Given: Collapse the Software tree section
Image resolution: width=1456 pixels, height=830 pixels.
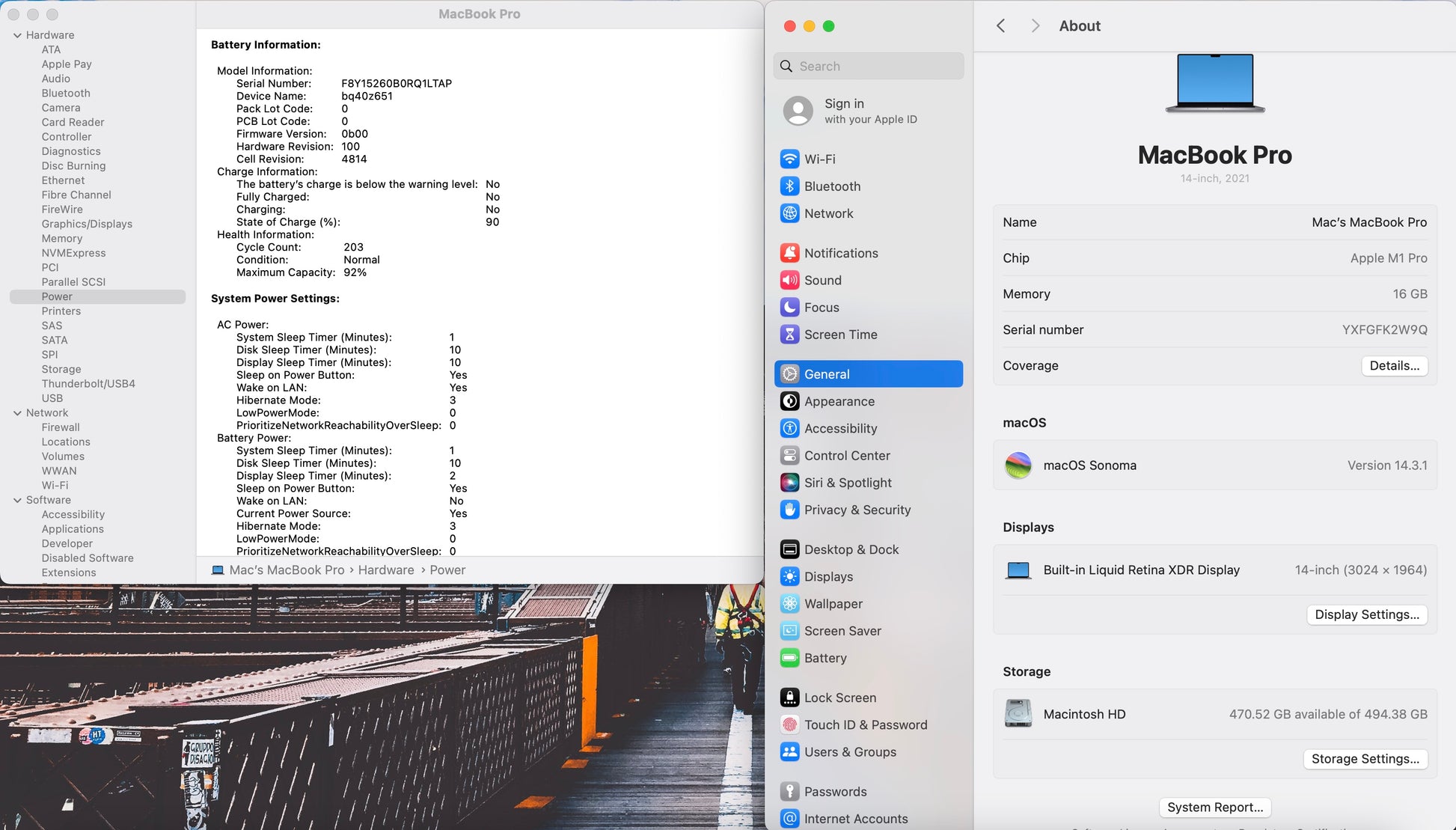Looking at the screenshot, I should tap(17, 500).
